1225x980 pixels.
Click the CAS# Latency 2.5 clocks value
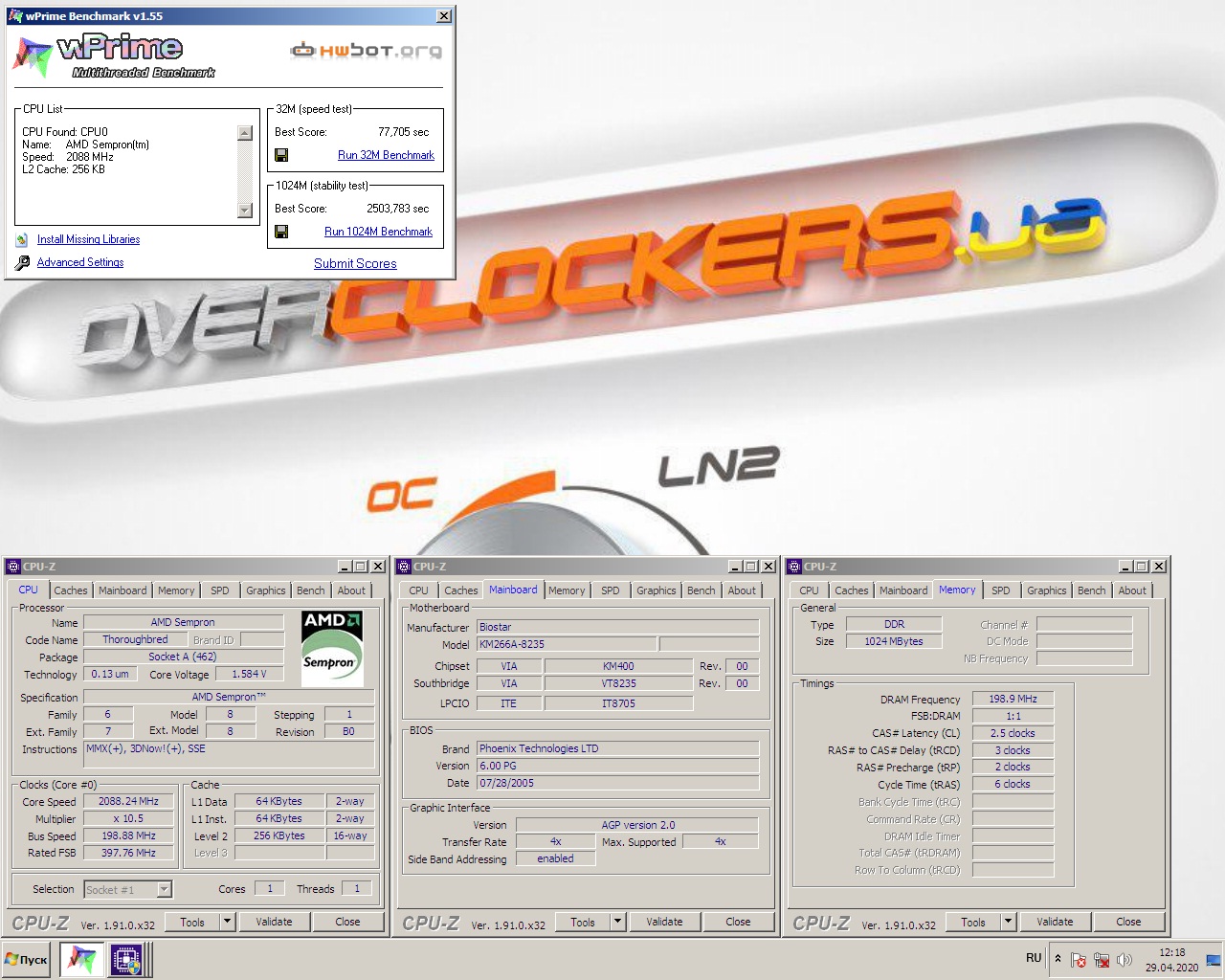pos(1013,733)
